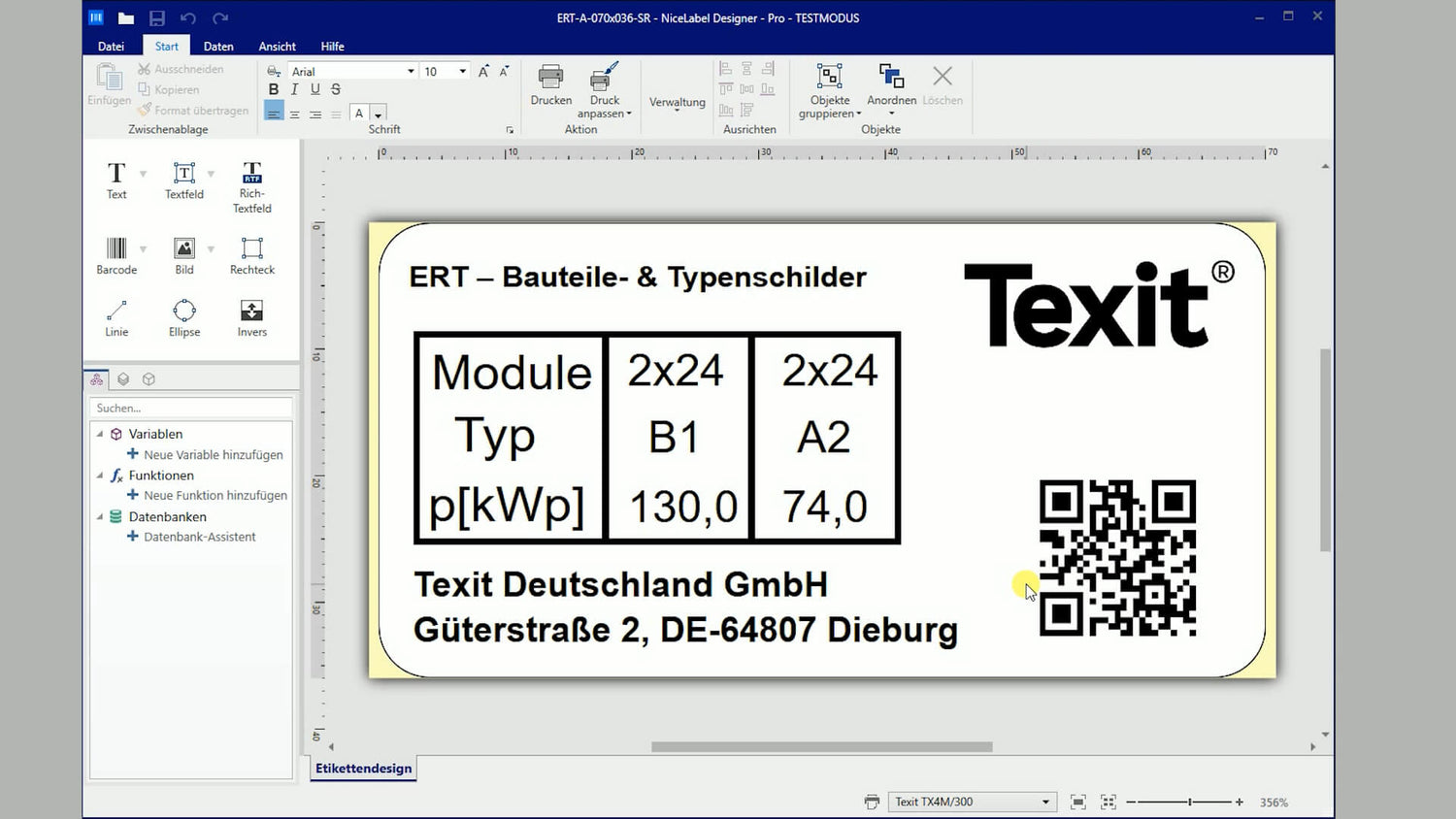Open the font color A swatch
The image size is (1456, 819).
click(x=359, y=114)
